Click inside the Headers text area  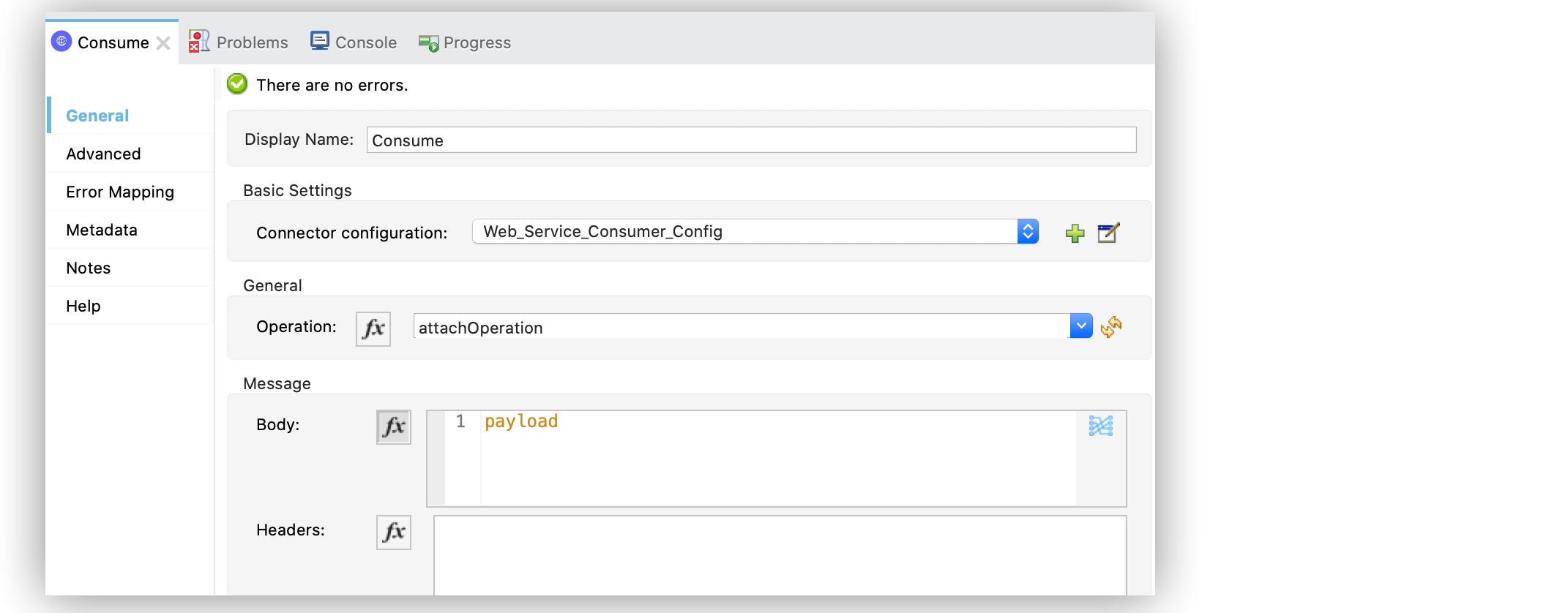coord(780,554)
